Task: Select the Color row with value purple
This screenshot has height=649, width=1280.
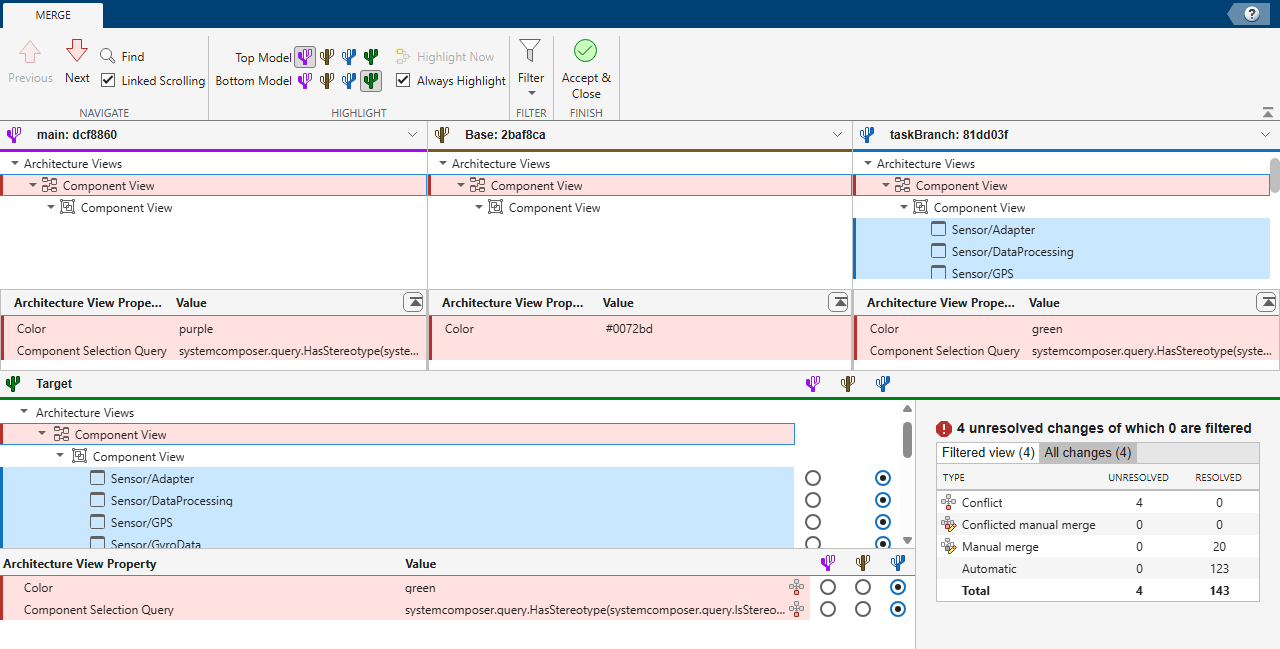Action: [x=214, y=328]
